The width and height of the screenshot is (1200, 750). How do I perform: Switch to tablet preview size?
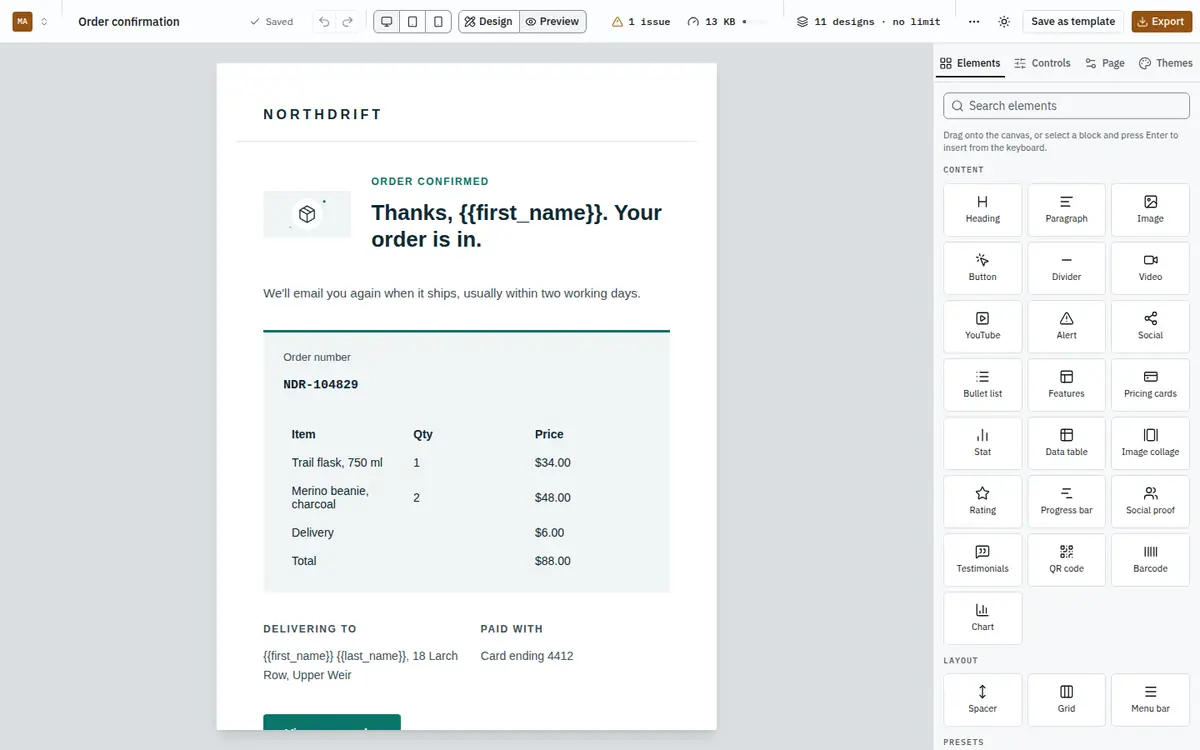click(412, 21)
